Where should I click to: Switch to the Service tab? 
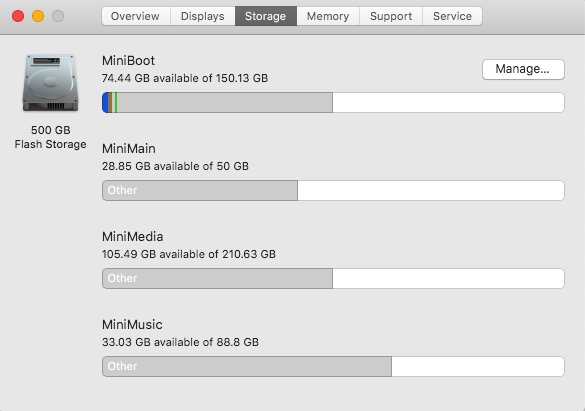(452, 16)
